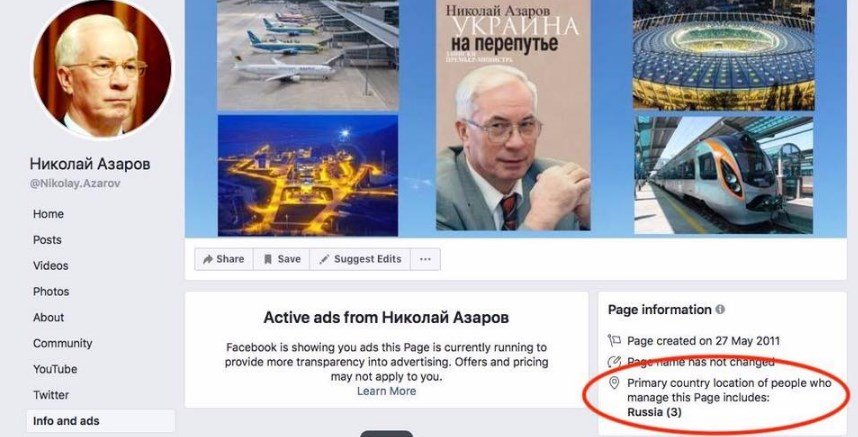Click the Page information info icon
858x437 pixels.
(x=720, y=310)
